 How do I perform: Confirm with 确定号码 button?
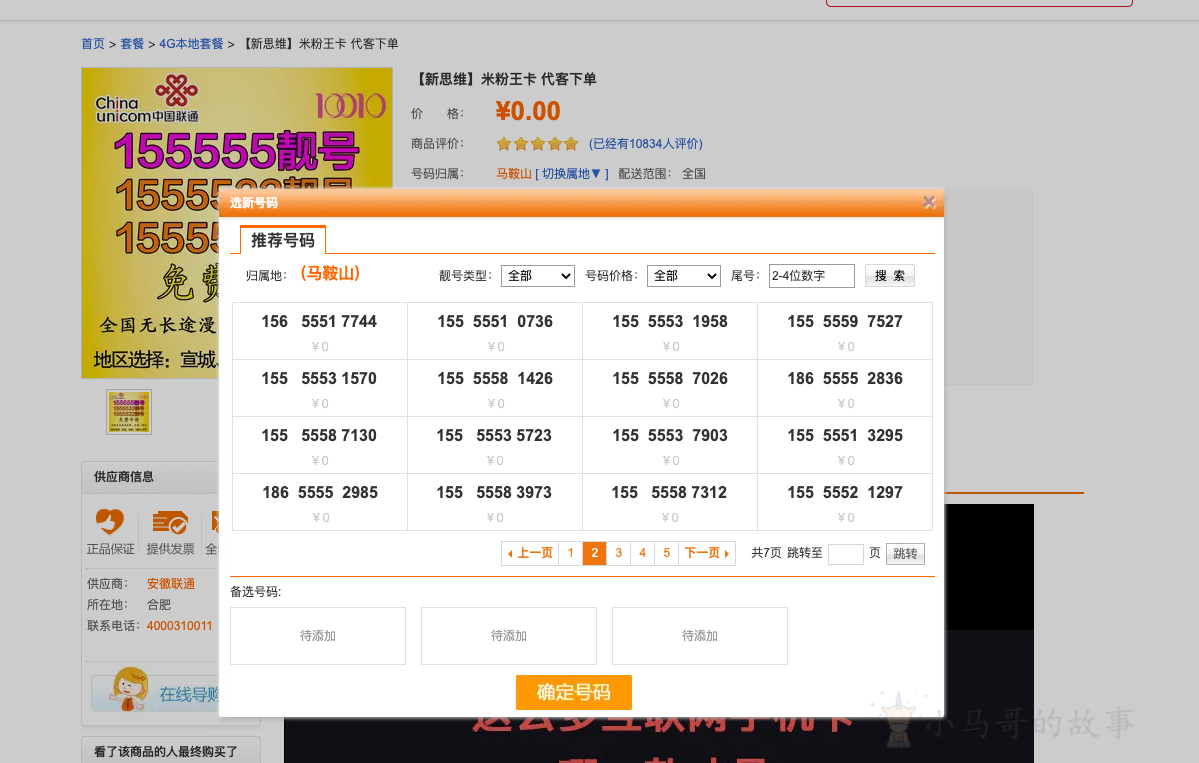(574, 693)
